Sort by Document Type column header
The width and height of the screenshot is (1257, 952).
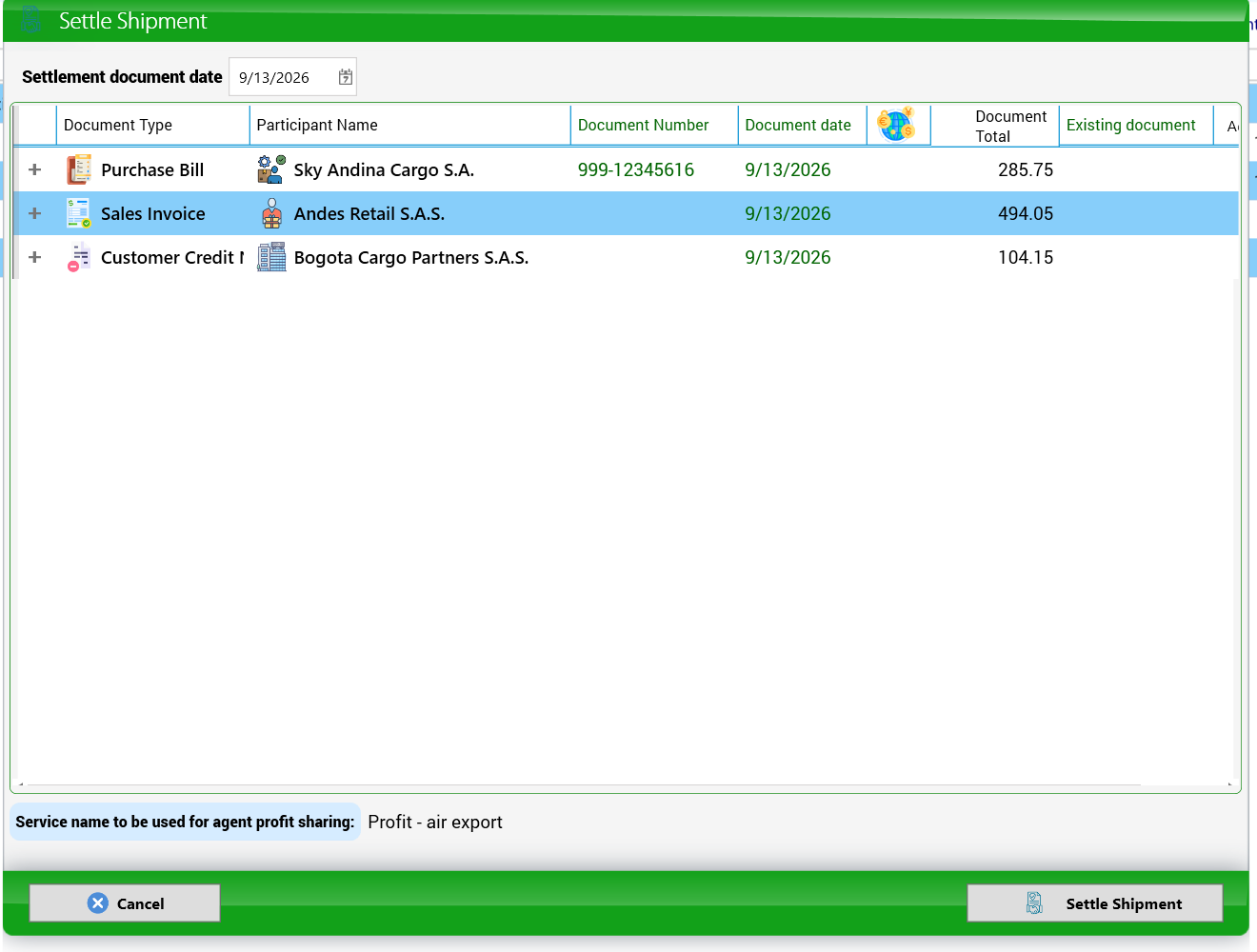[152, 125]
